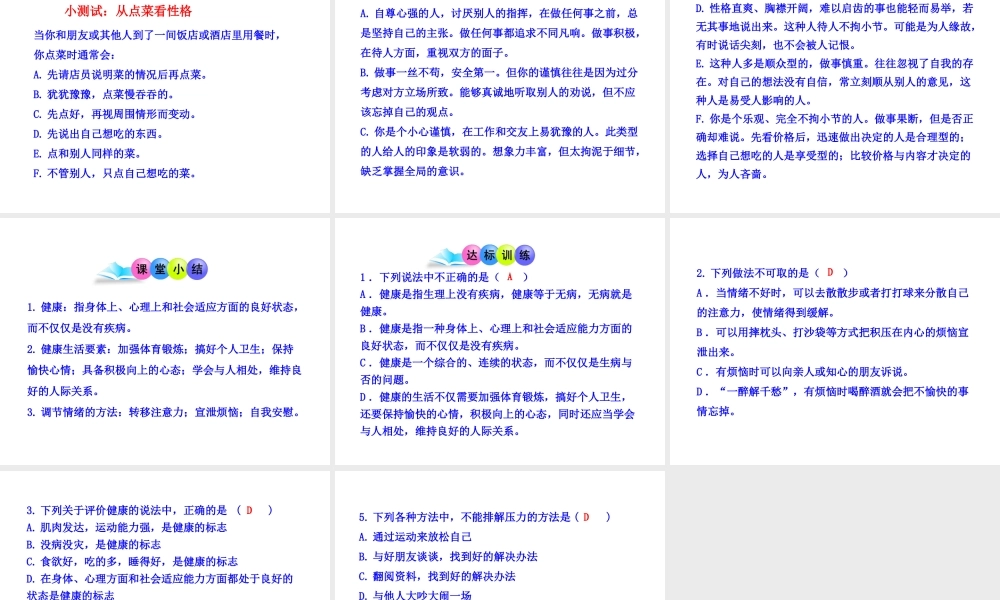Click option B. 没病没灾，是健康的标志
This screenshot has height=600, width=1000.
tap(94, 545)
